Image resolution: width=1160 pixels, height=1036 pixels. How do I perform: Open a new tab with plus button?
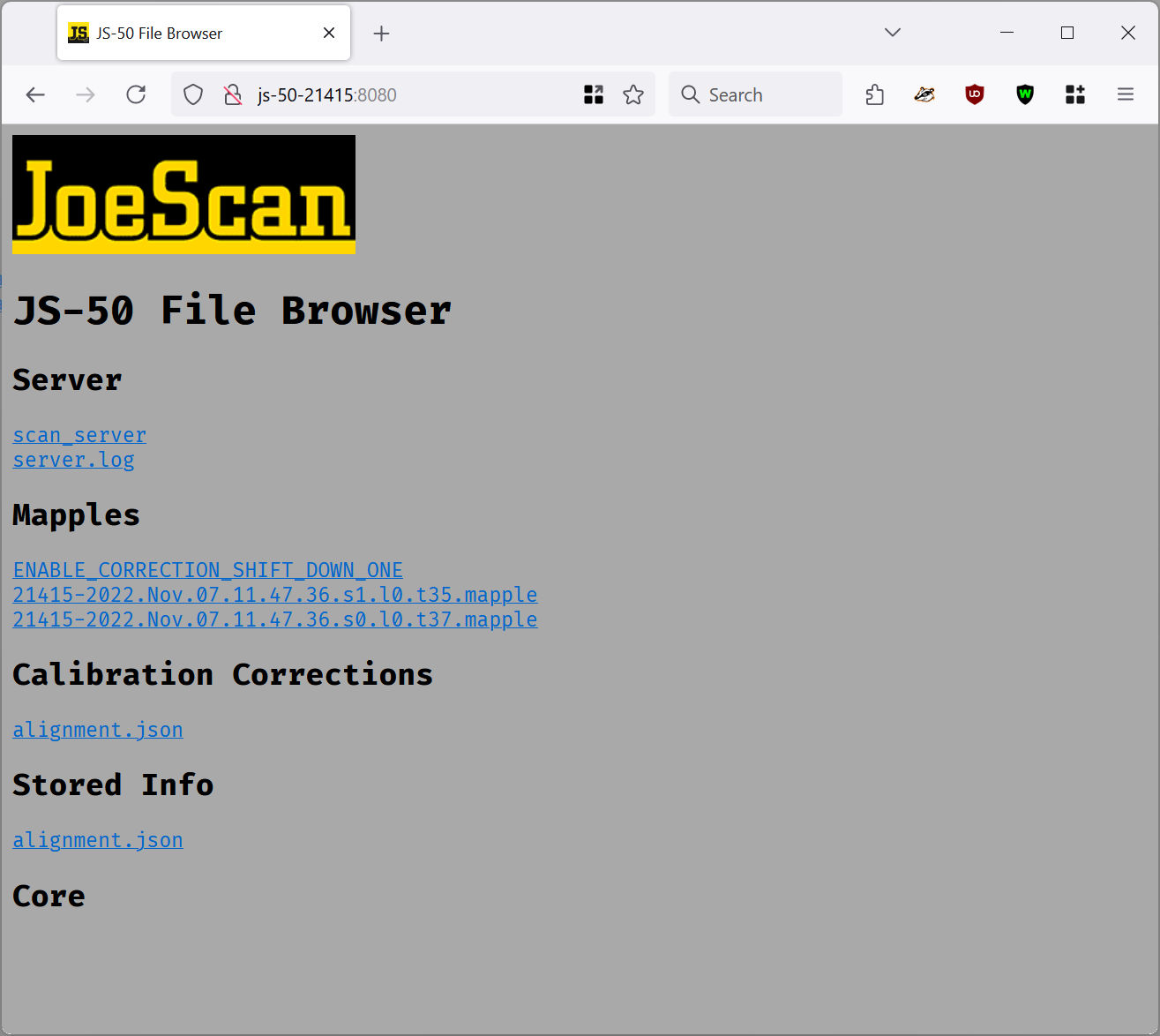coord(381,34)
